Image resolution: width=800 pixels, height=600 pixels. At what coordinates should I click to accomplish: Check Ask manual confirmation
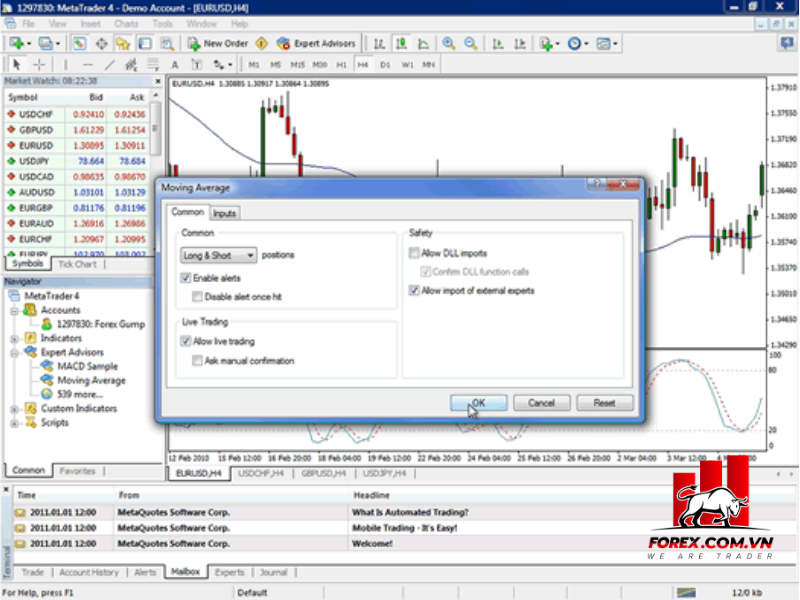pyautogui.click(x=197, y=361)
